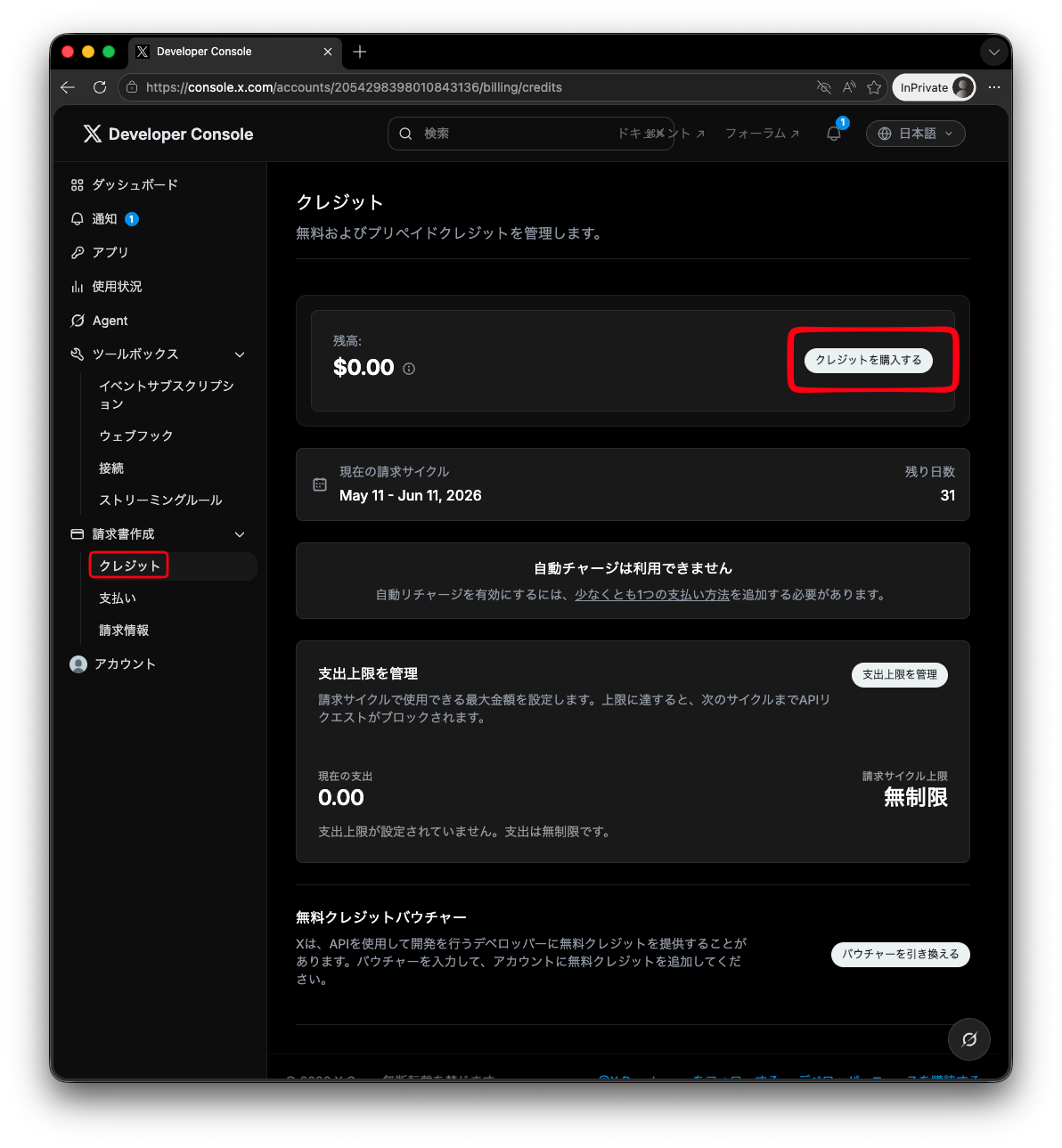Close the Developer Console tab

click(328, 52)
